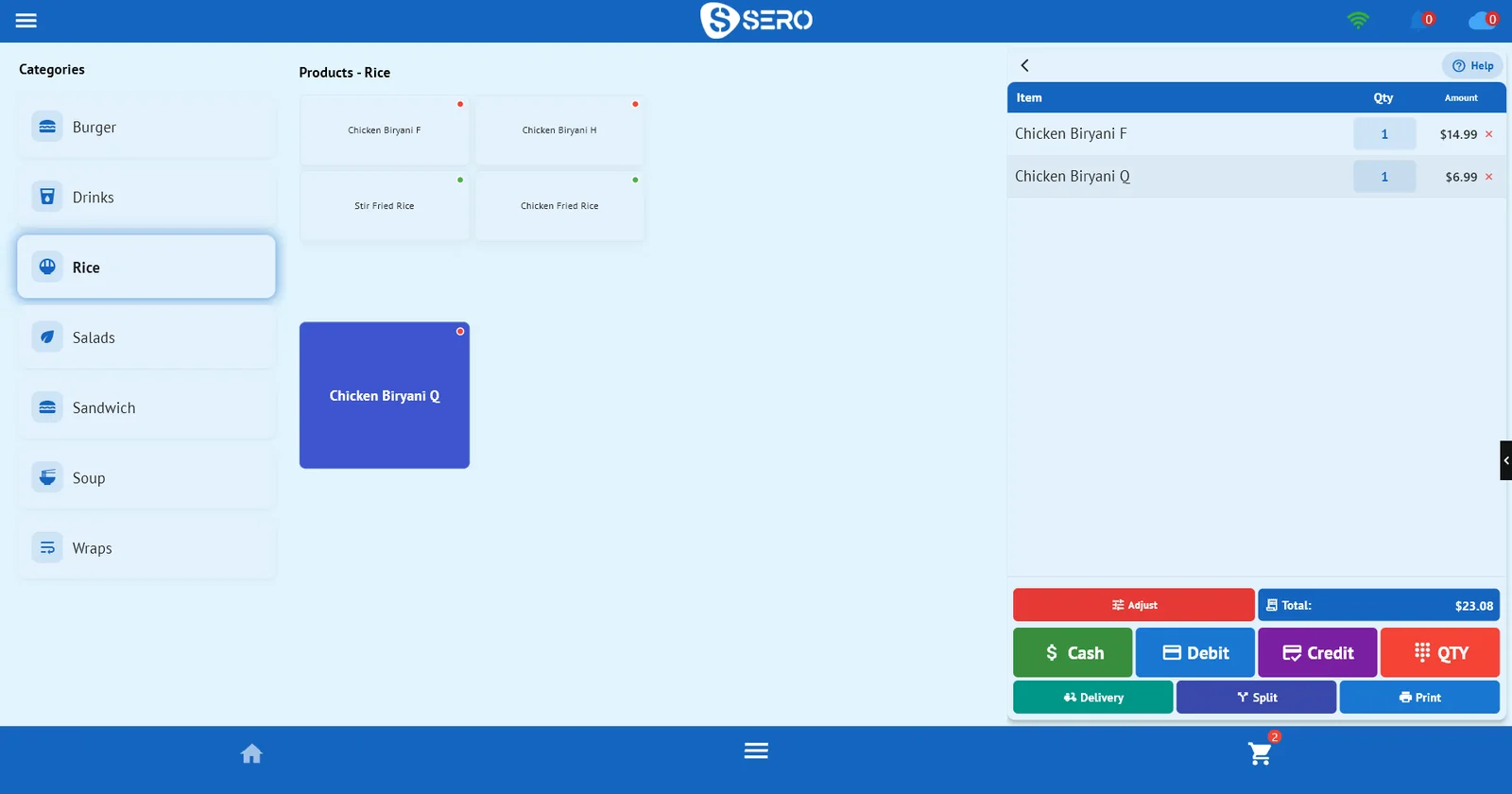
Task: Click the large Chicken Biryani Q tile
Action: (385, 395)
